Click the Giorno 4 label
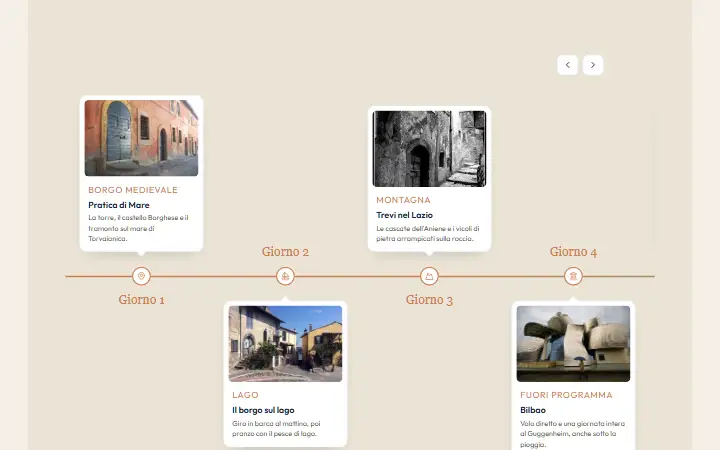The width and height of the screenshot is (720, 450). point(573,252)
